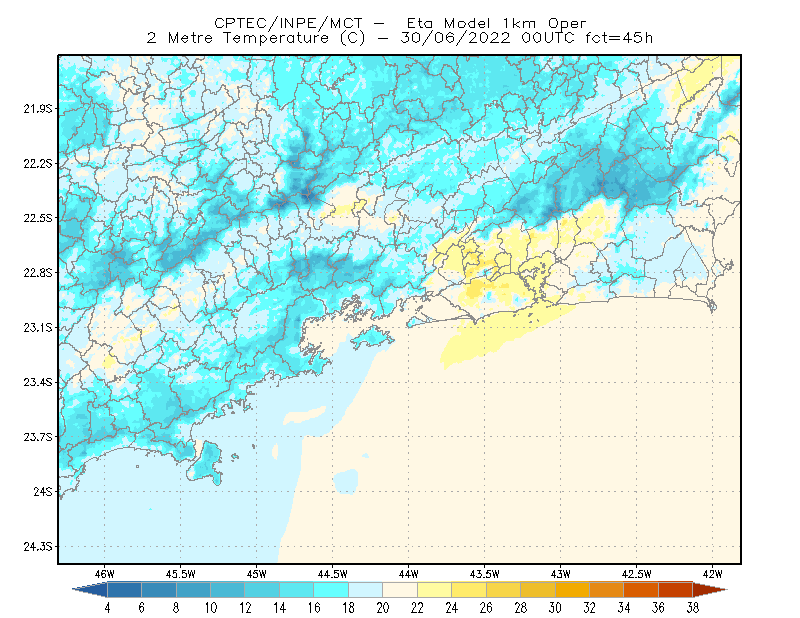Click the 44W longitude axis label
Image resolution: width=800 pixels, height=618 pixels.
tap(408, 574)
